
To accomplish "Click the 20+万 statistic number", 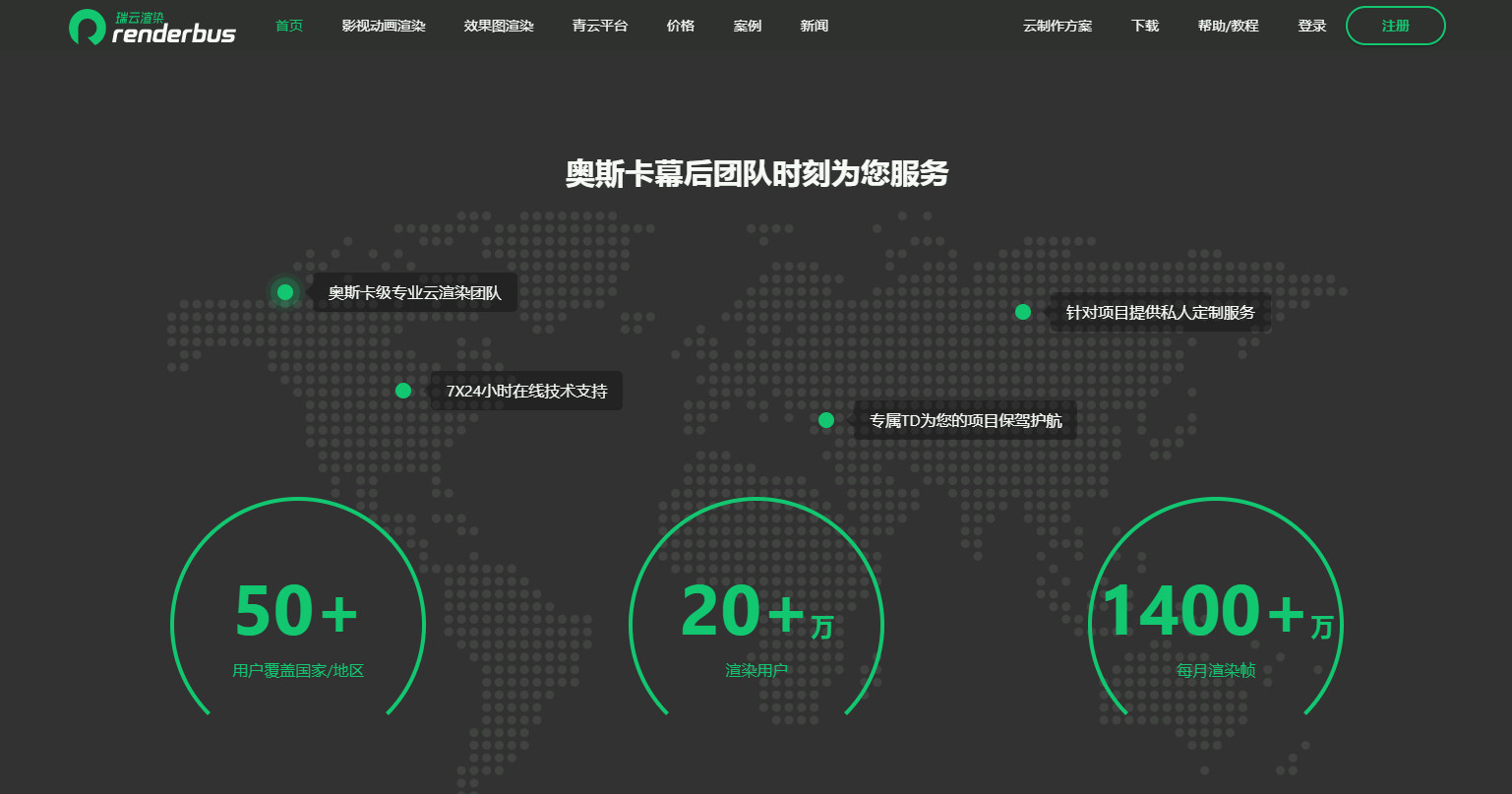I will [x=756, y=612].
